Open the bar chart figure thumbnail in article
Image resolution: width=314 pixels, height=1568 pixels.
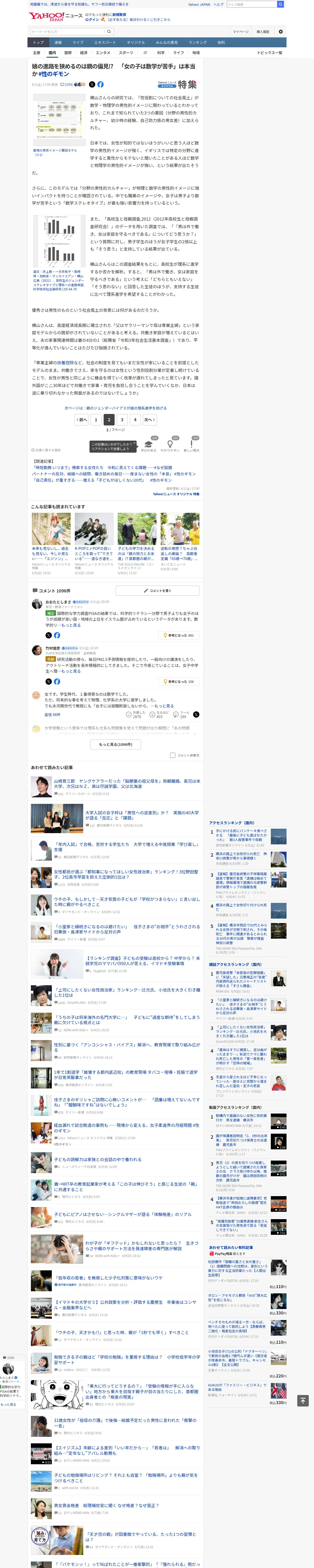click(x=59, y=241)
